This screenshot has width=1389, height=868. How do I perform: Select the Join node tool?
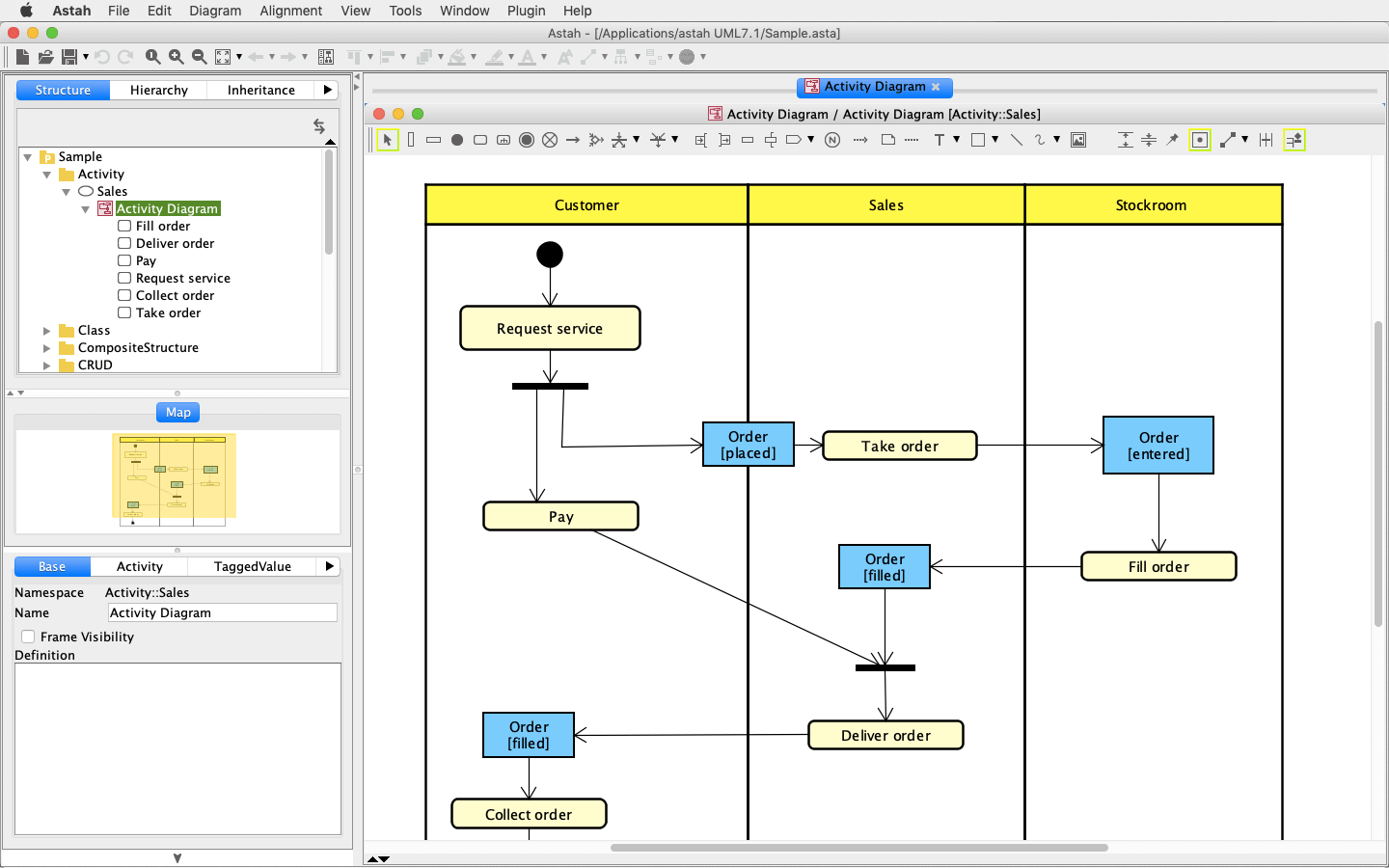(658, 140)
